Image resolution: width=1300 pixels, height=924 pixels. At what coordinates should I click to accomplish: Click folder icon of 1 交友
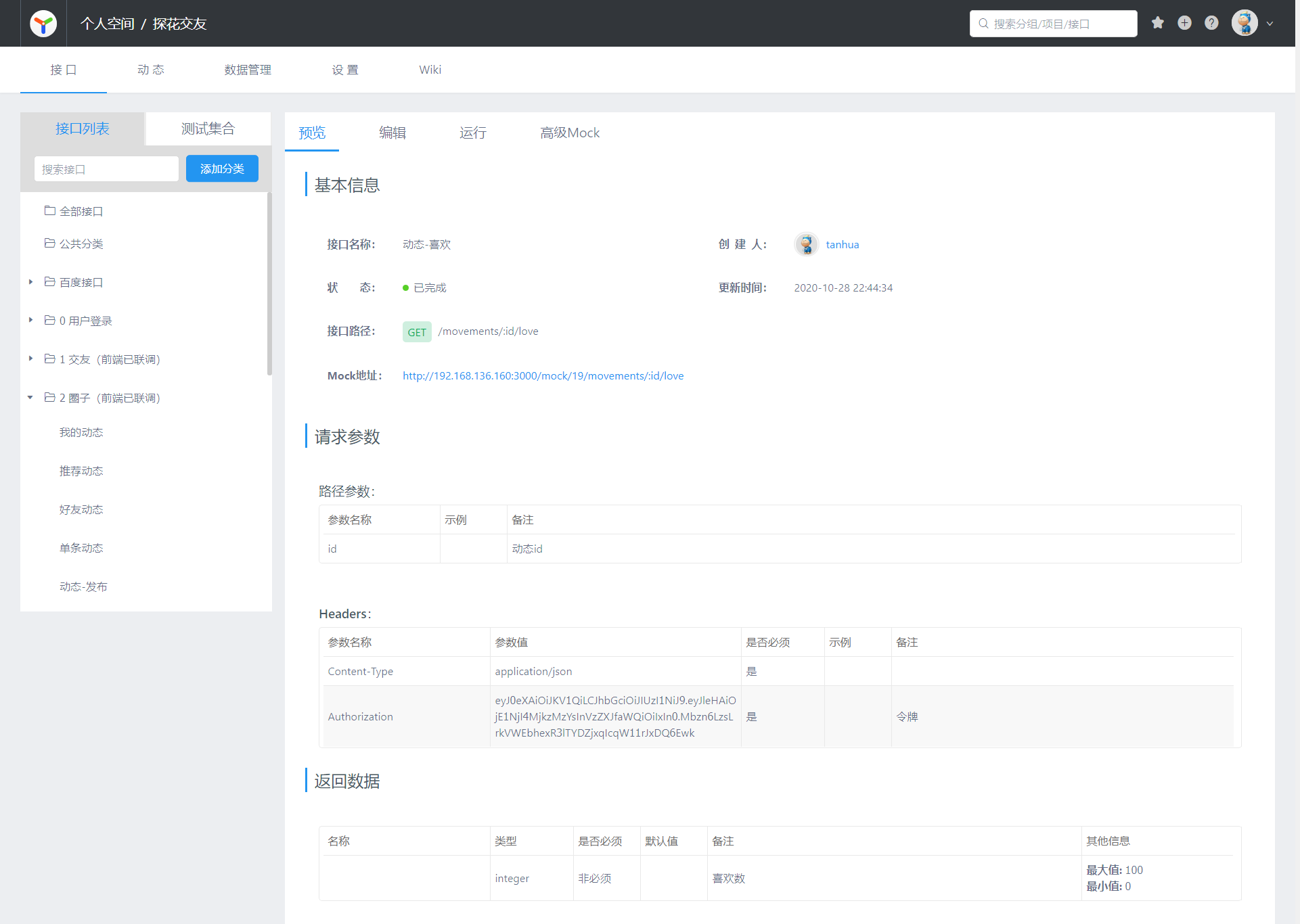point(49,359)
